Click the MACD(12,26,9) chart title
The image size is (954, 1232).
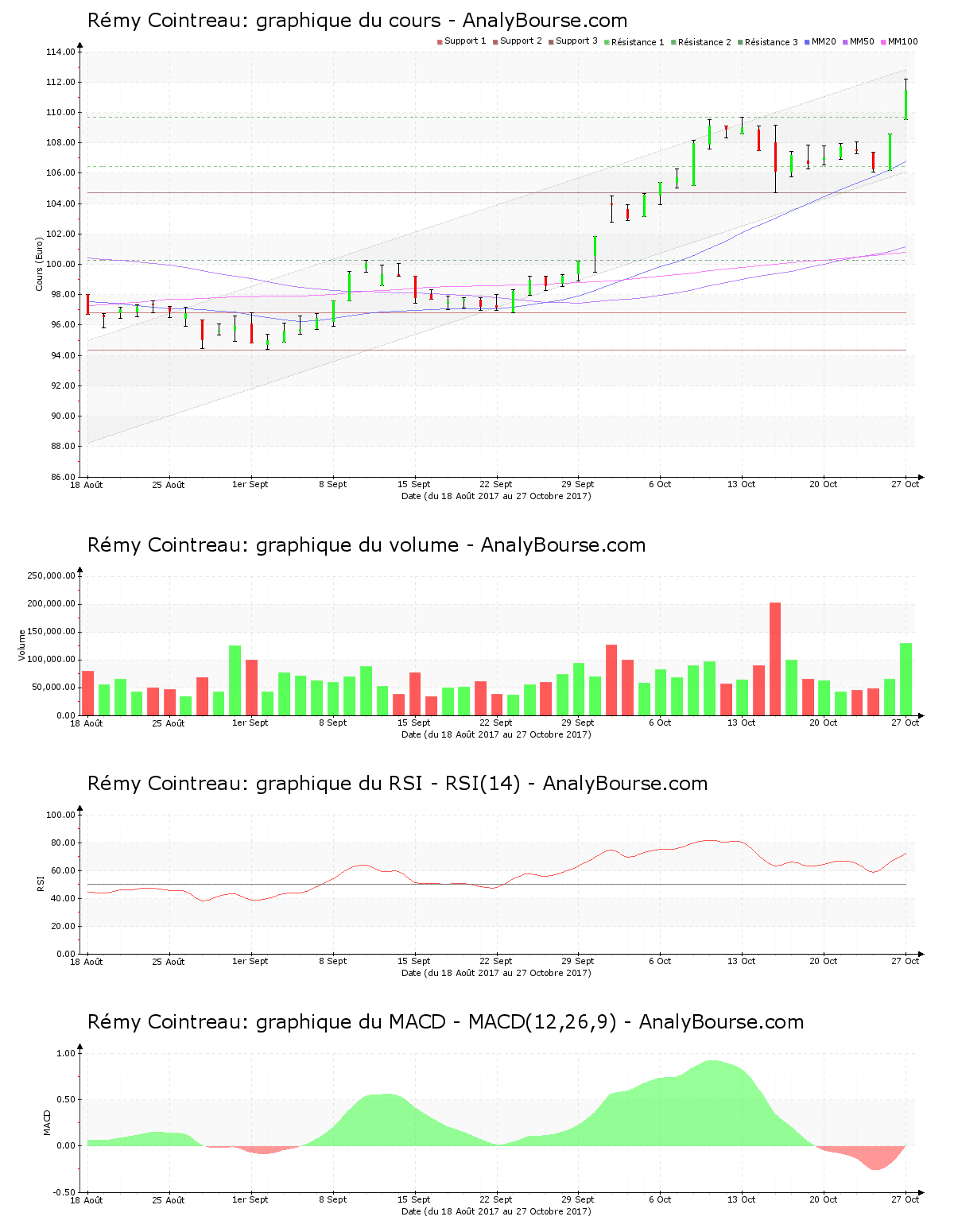coord(445,1022)
